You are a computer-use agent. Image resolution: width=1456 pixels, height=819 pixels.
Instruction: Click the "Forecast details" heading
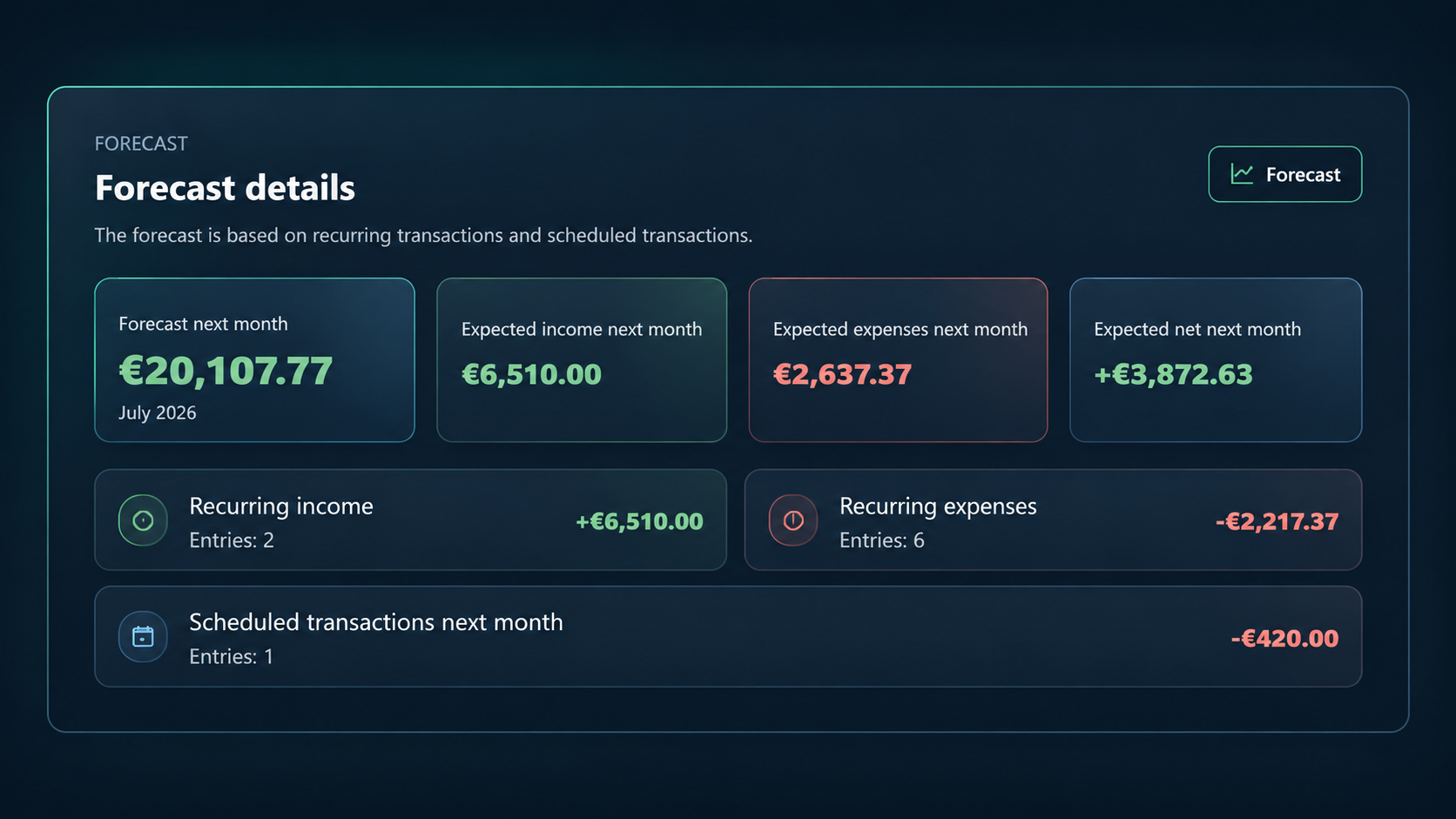point(225,188)
